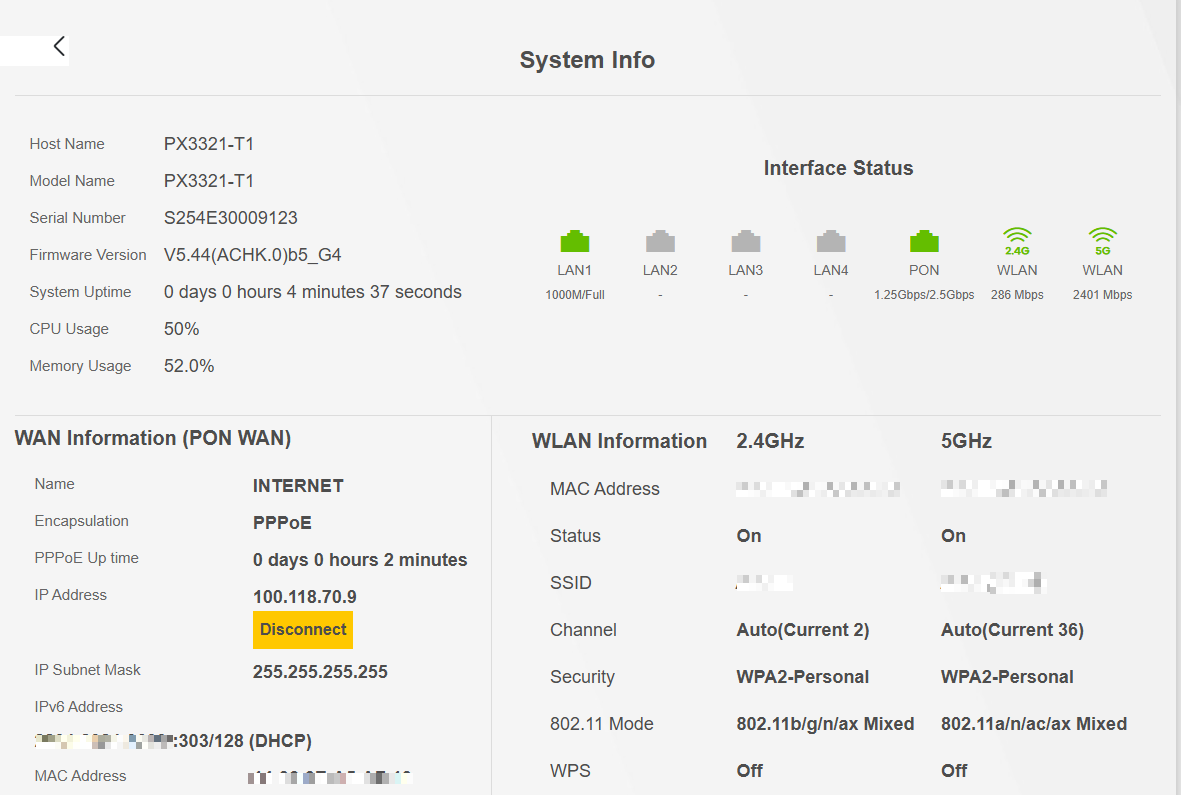The image size is (1181, 795).
Task: Click the serial number S254E30009123
Action: [x=231, y=218]
